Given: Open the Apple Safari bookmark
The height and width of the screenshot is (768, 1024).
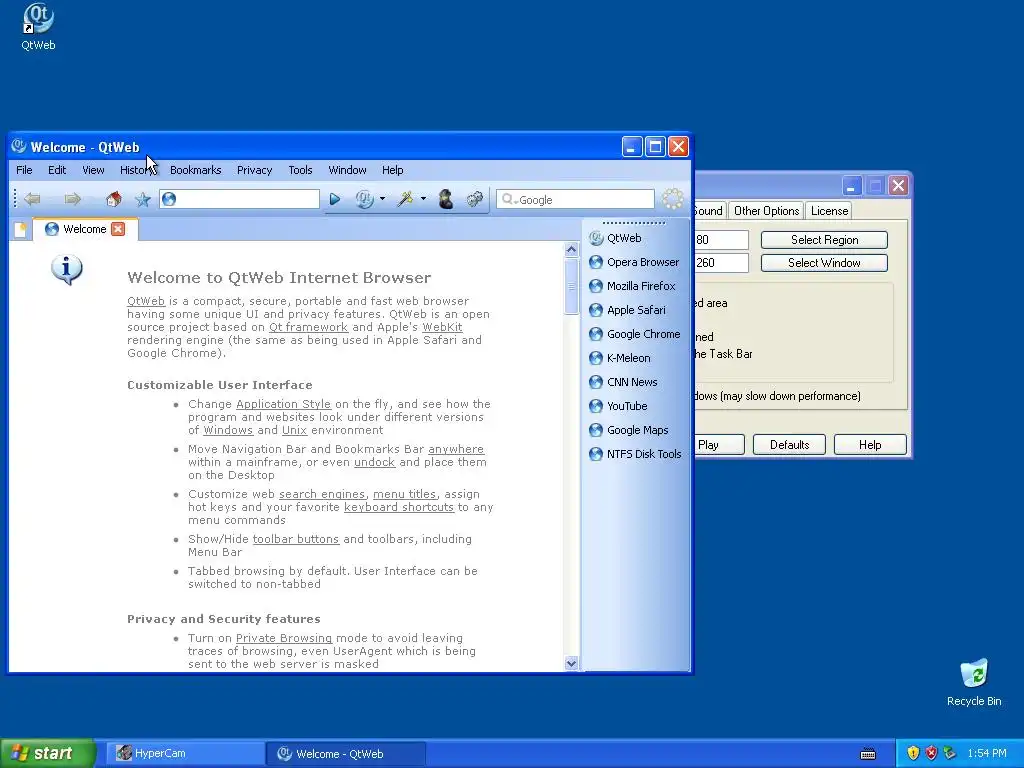Looking at the screenshot, I should tap(627, 310).
